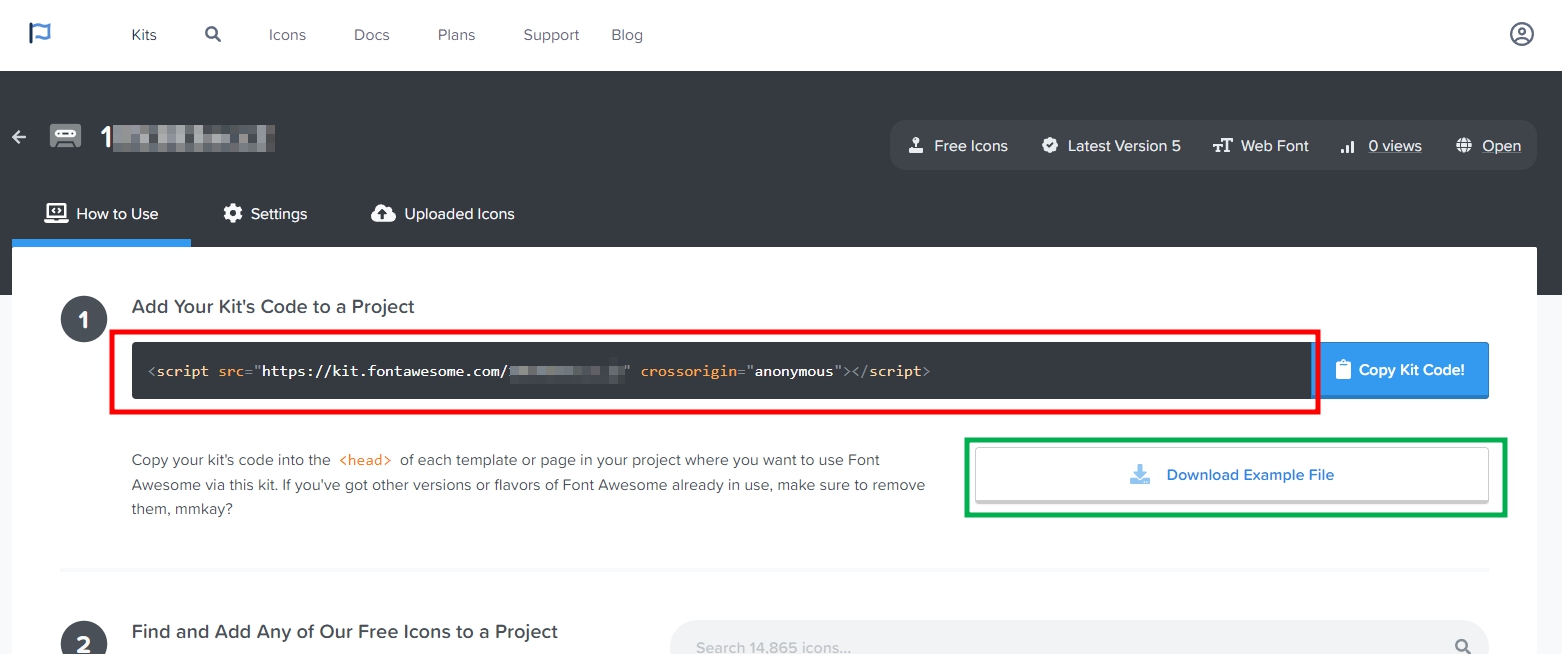This screenshot has height=654, width=1562.
Task: Click the magnifier in the icon search box
Action: (1463, 647)
